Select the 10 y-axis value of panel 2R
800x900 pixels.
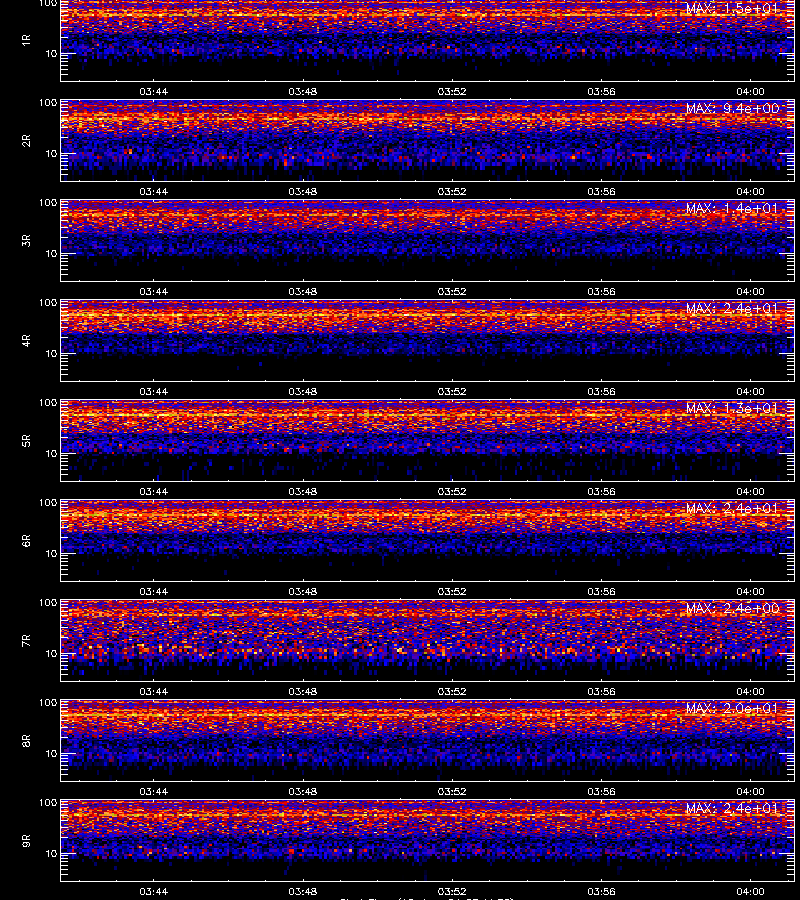click(x=52, y=153)
